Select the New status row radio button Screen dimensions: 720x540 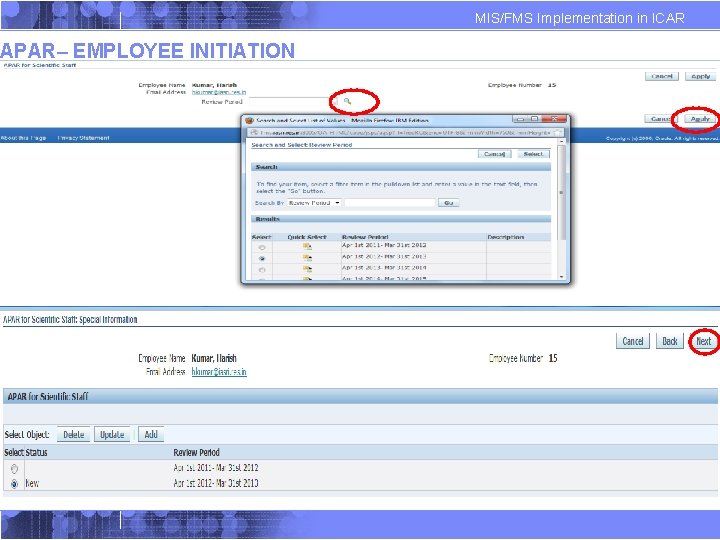coord(14,484)
